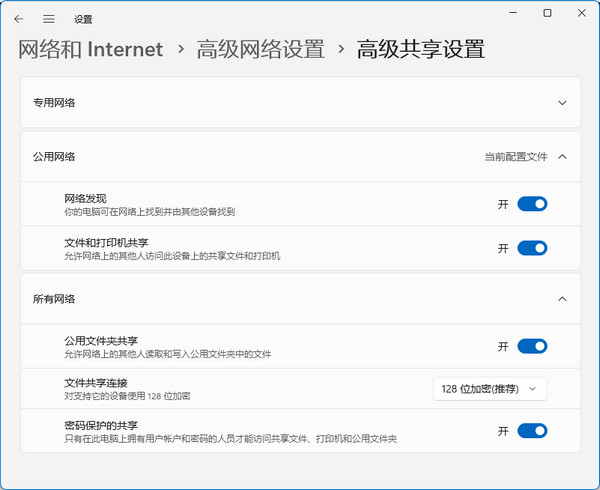Maximize the Settings window
The height and width of the screenshot is (490, 600).
pyautogui.click(x=547, y=13)
